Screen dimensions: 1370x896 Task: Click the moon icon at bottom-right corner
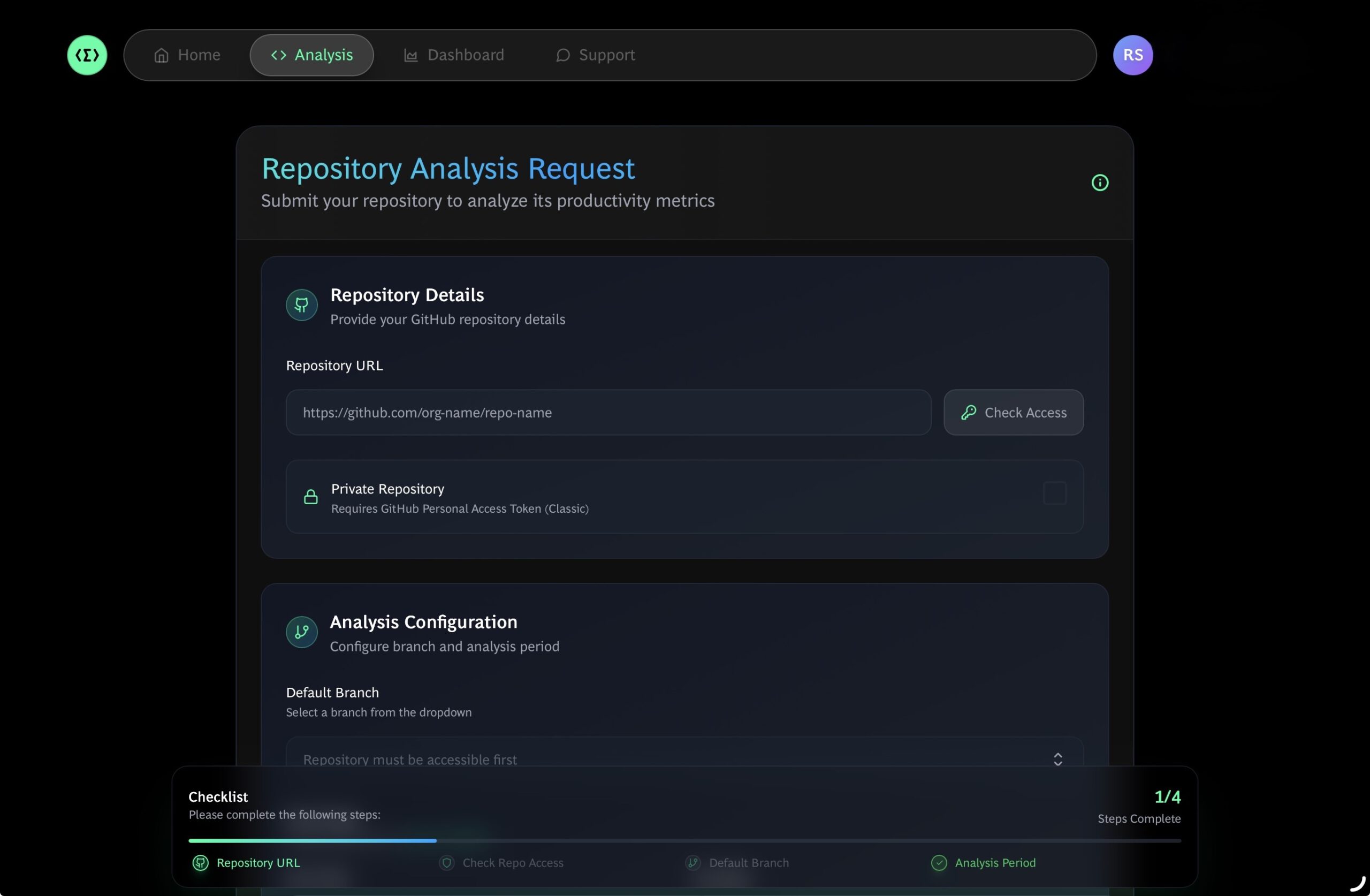click(1358, 883)
